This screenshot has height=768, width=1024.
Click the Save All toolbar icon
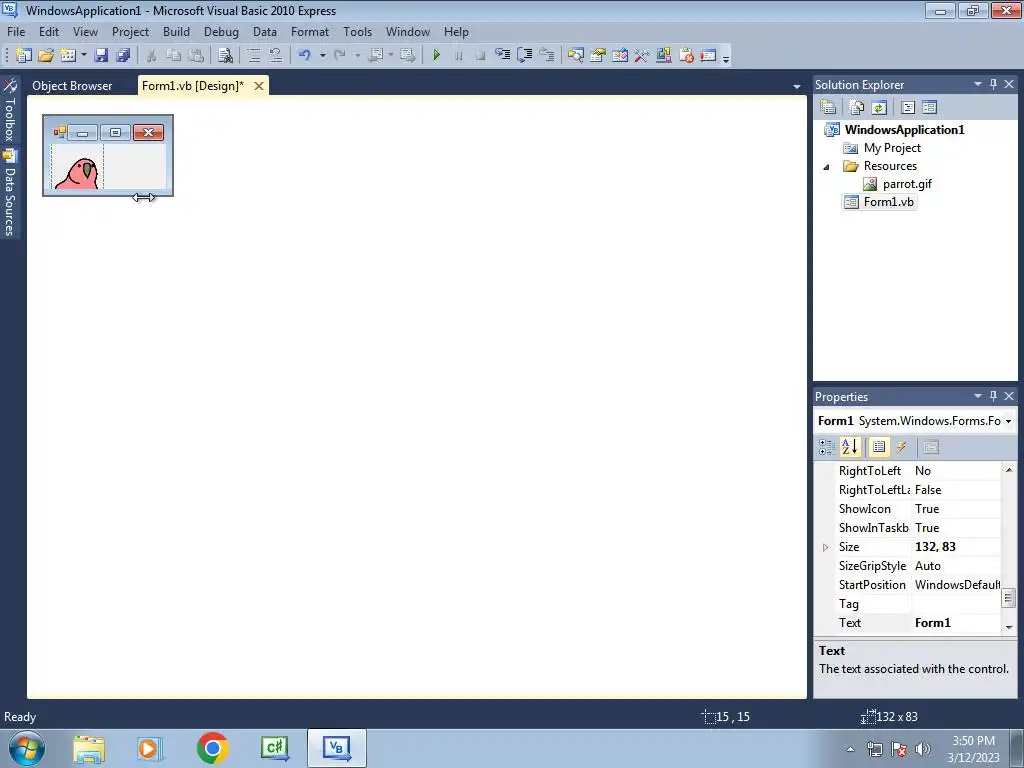(123, 56)
